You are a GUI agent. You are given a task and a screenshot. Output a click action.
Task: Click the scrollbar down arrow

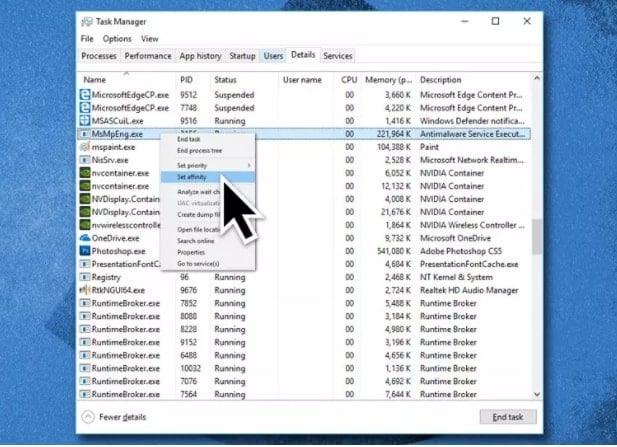click(x=537, y=394)
